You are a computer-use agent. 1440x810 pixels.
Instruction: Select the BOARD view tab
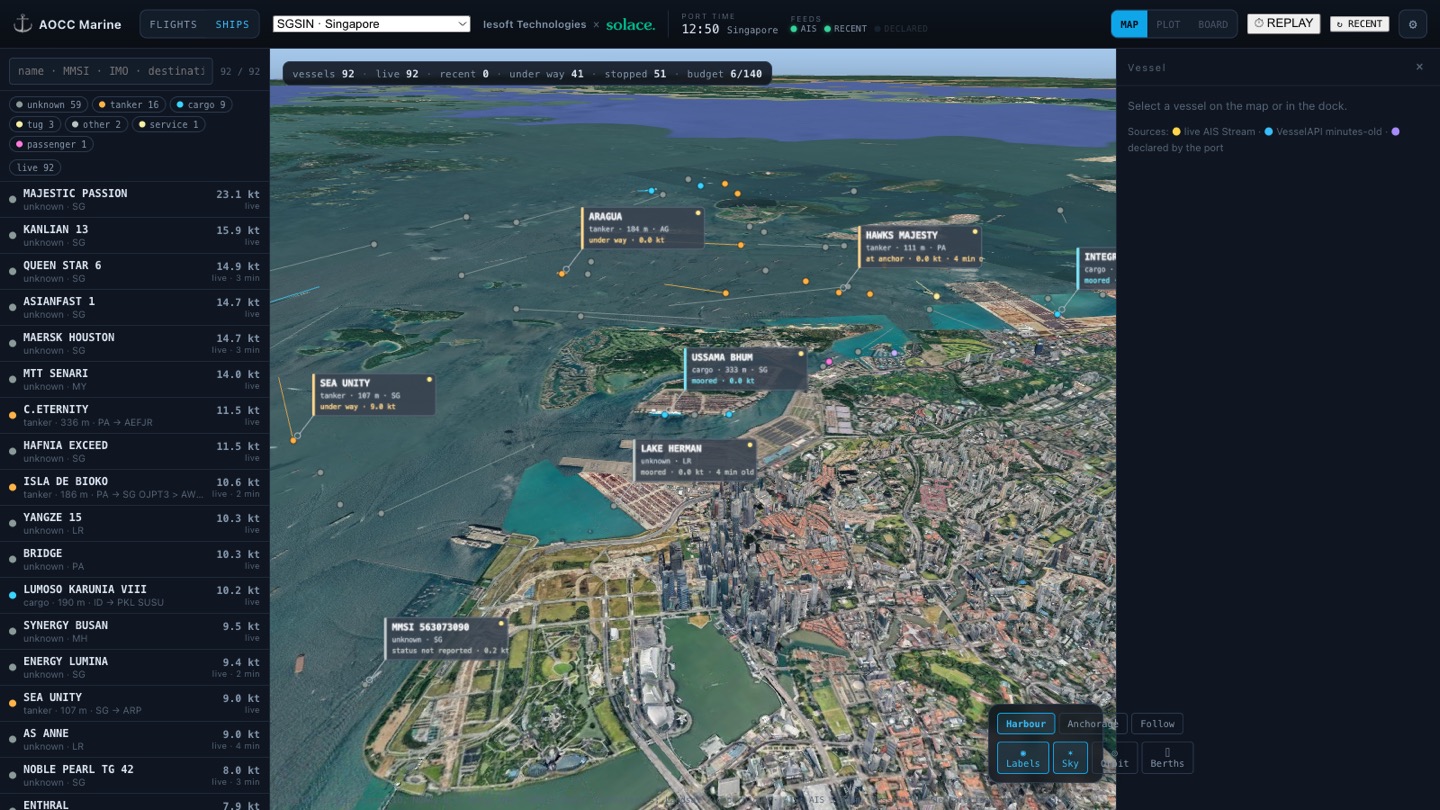pyautogui.click(x=1213, y=24)
